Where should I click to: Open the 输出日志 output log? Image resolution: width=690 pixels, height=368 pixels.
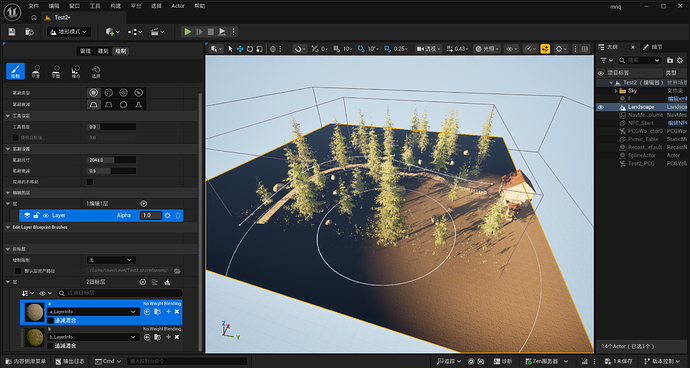70,361
